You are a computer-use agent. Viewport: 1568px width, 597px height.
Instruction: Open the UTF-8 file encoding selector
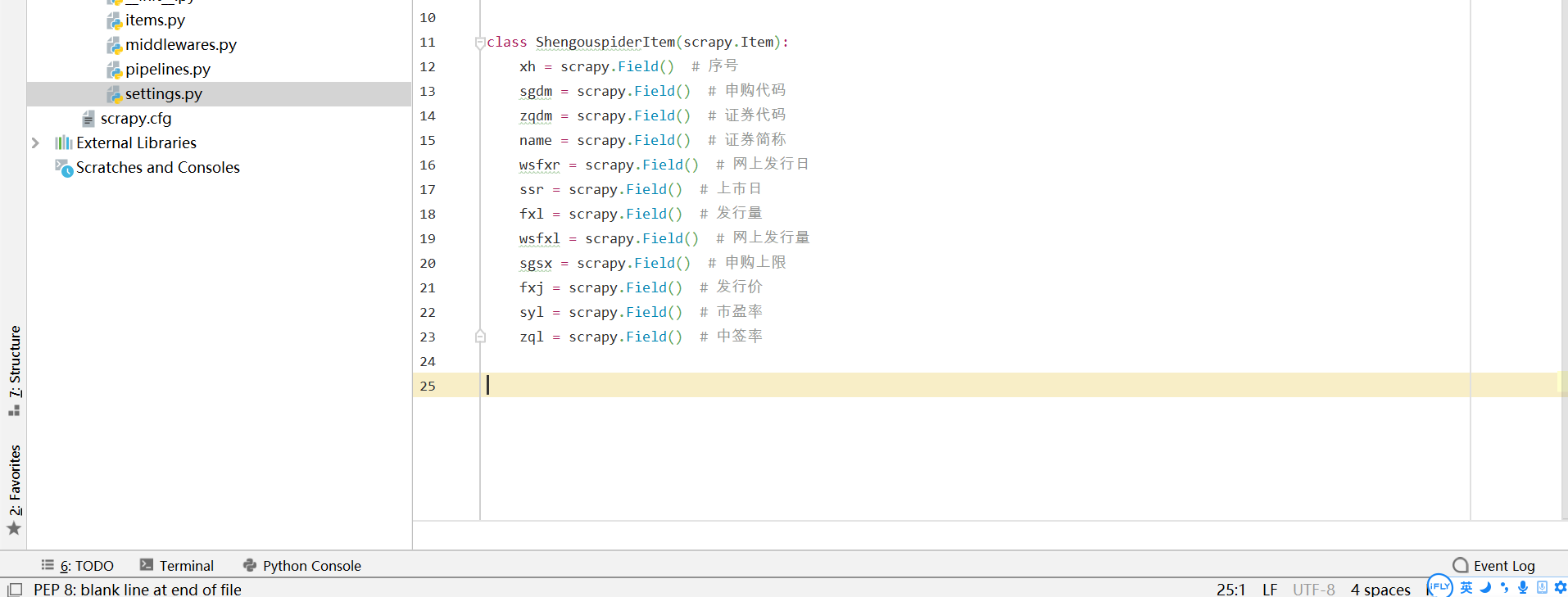(1313, 589)
